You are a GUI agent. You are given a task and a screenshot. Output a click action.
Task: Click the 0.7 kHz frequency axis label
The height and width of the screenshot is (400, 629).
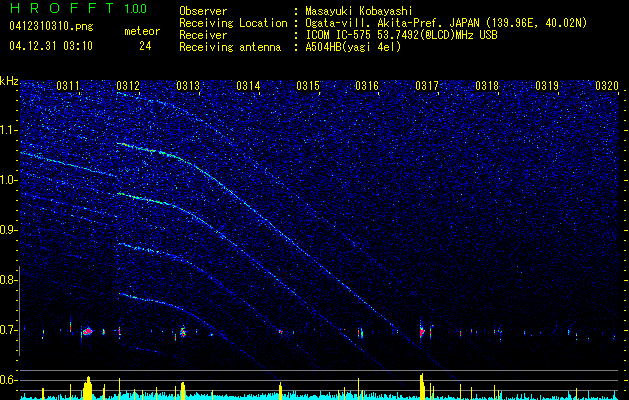click(x=8, y=330)
